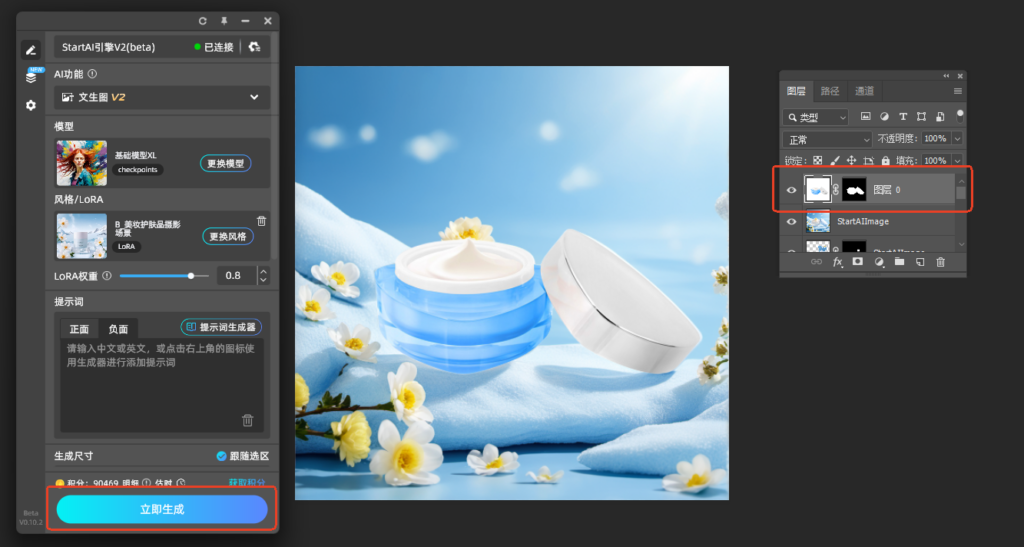Select the 图层 0 layer image thumbnail
Viewport: 1024px width, 547px height.
click(818, 190)
